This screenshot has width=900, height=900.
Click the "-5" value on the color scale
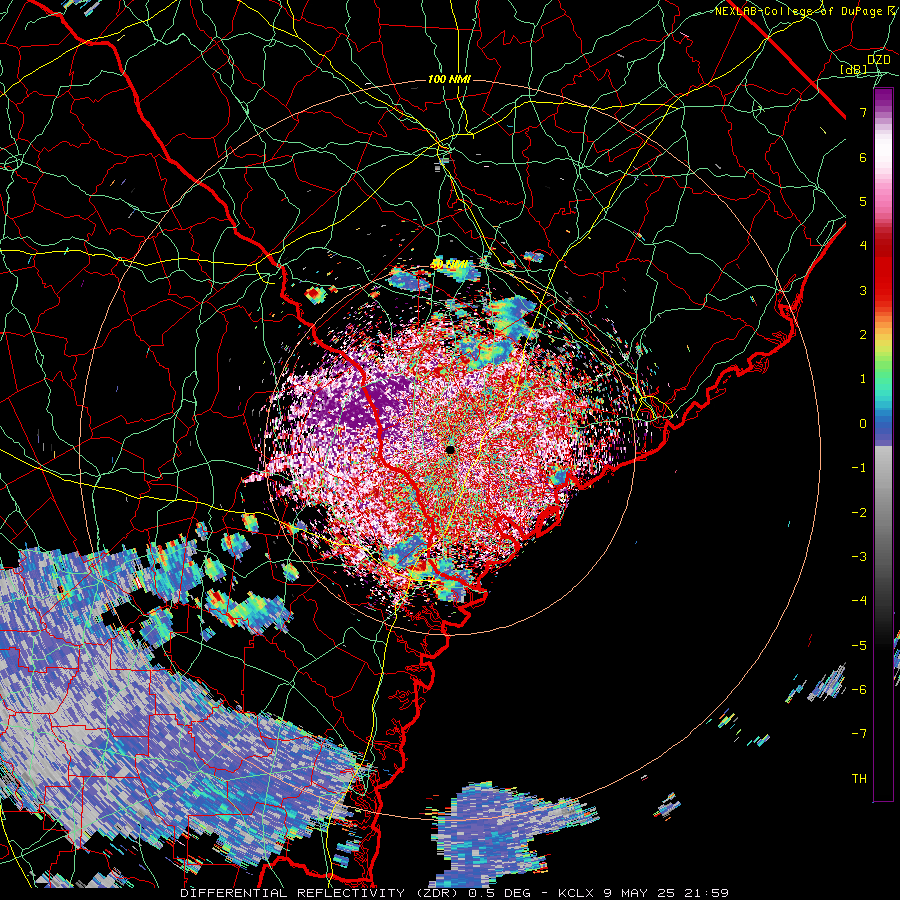point(859,645)
